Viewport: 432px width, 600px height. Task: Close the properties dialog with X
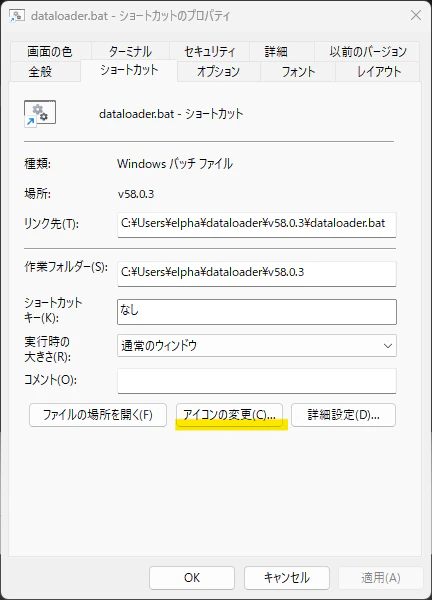point(416,16)
